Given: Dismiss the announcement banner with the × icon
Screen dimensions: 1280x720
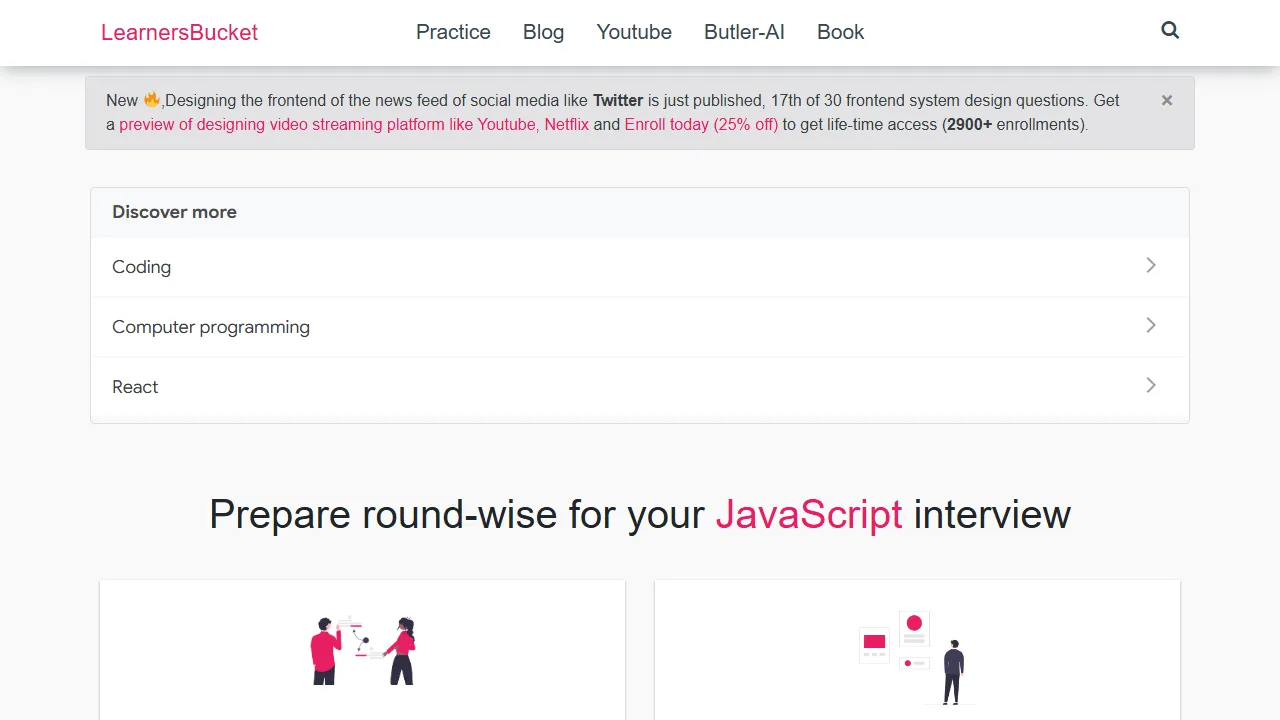Looking at the screenshot, I should coord(1167,100).
